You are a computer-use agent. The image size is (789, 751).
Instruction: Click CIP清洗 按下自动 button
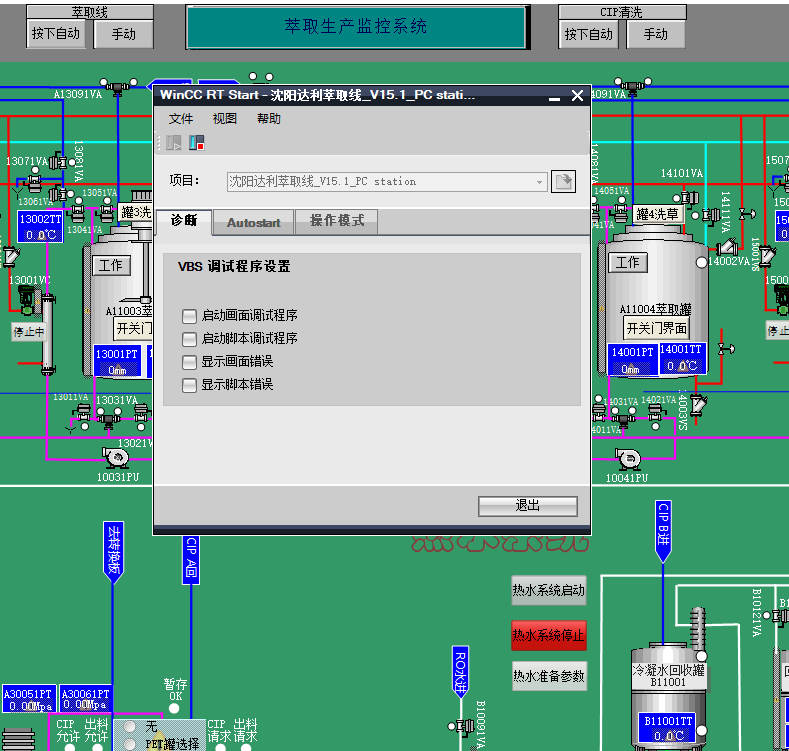(589, 34)
